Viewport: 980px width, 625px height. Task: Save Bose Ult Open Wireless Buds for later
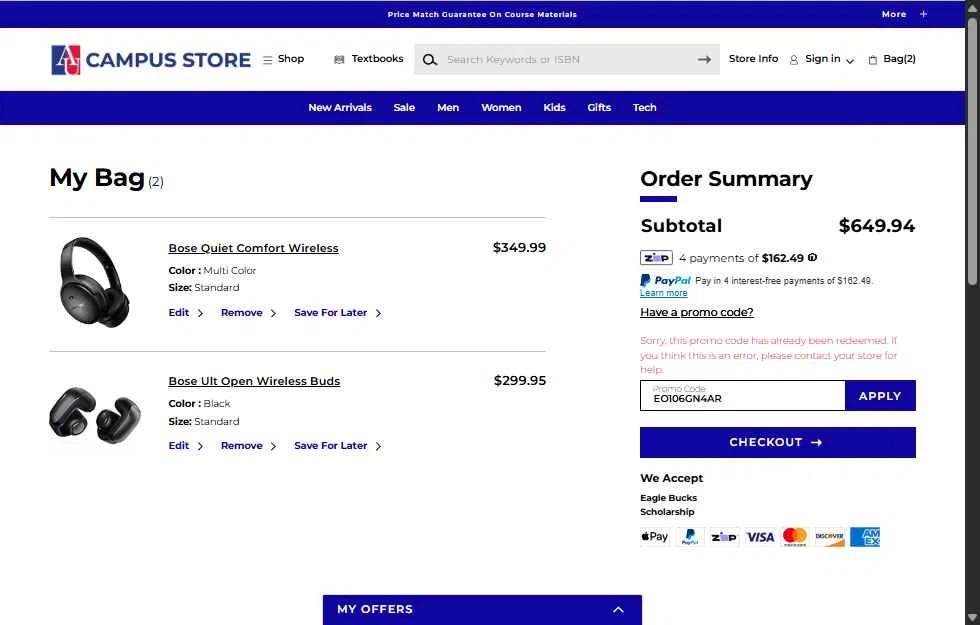point(338,446)
